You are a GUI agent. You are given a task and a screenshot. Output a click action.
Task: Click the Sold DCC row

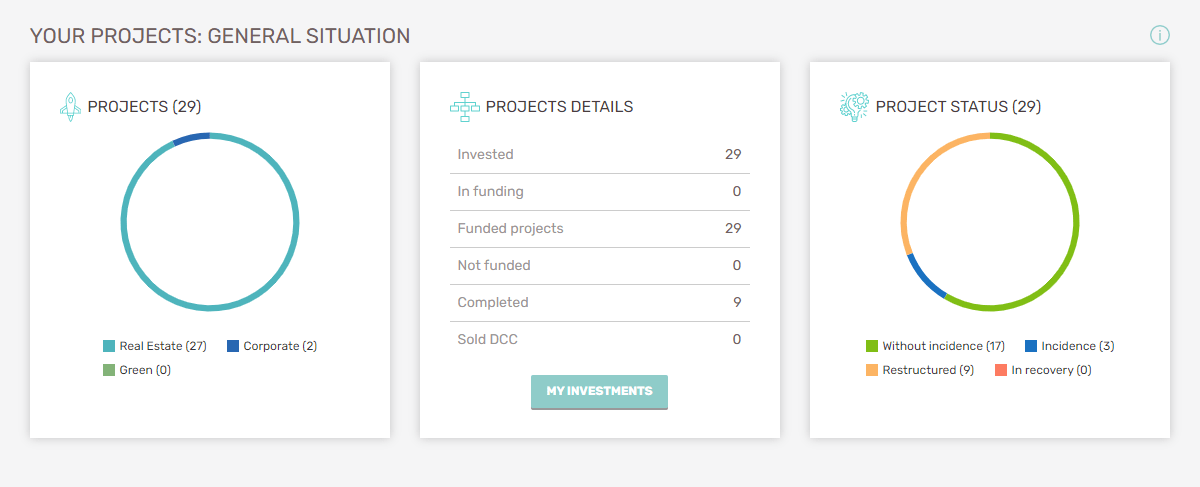click(600, 340)
